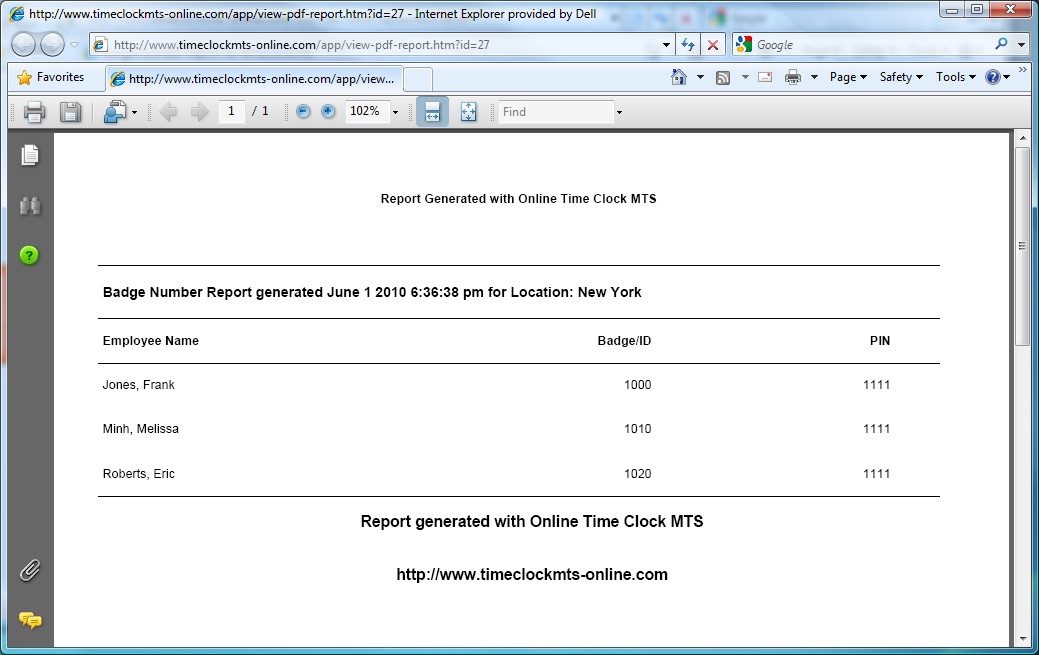Click the Google search magnifier icon
The width and height of the screenshot is (1039, 655).
[1001, 44]
